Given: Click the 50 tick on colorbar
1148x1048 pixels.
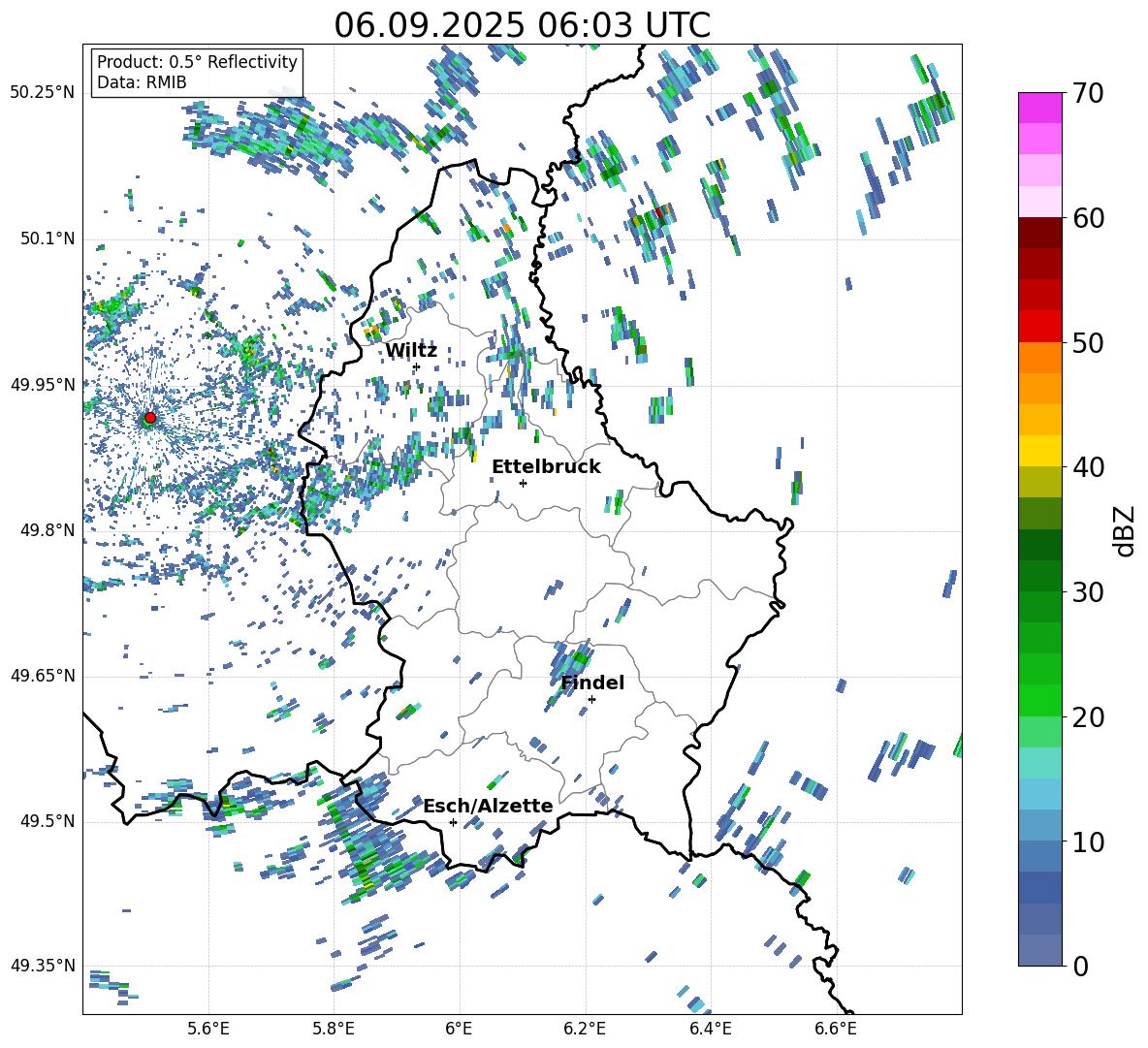Looking at the screenshot, I should tap(1088, 342).
